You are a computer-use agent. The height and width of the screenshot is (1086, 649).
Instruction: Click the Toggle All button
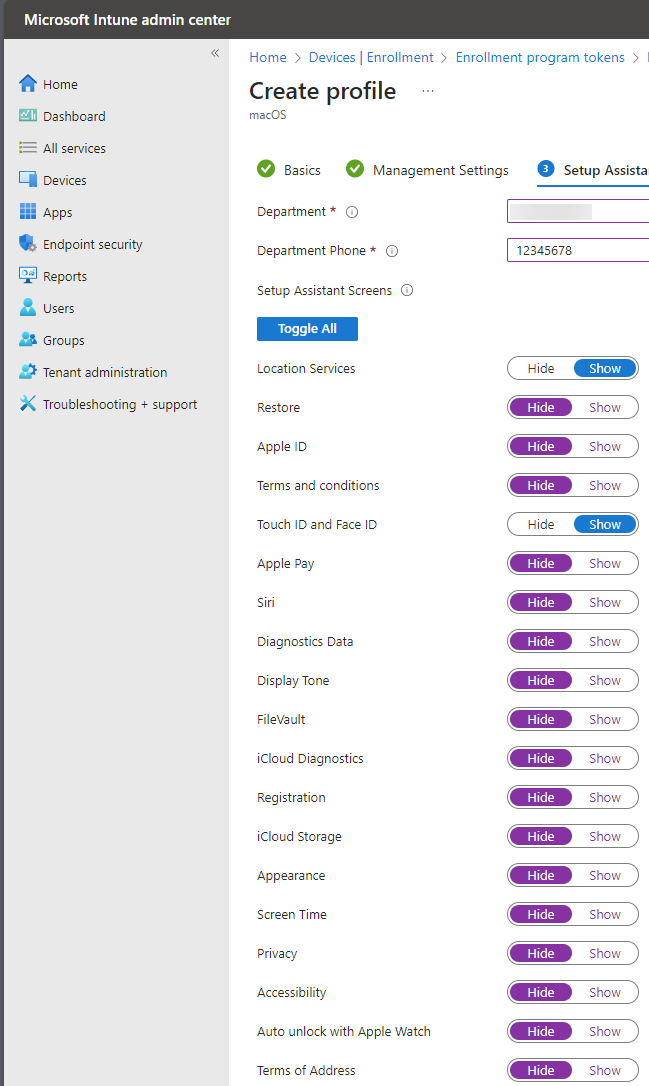(308, 329)
